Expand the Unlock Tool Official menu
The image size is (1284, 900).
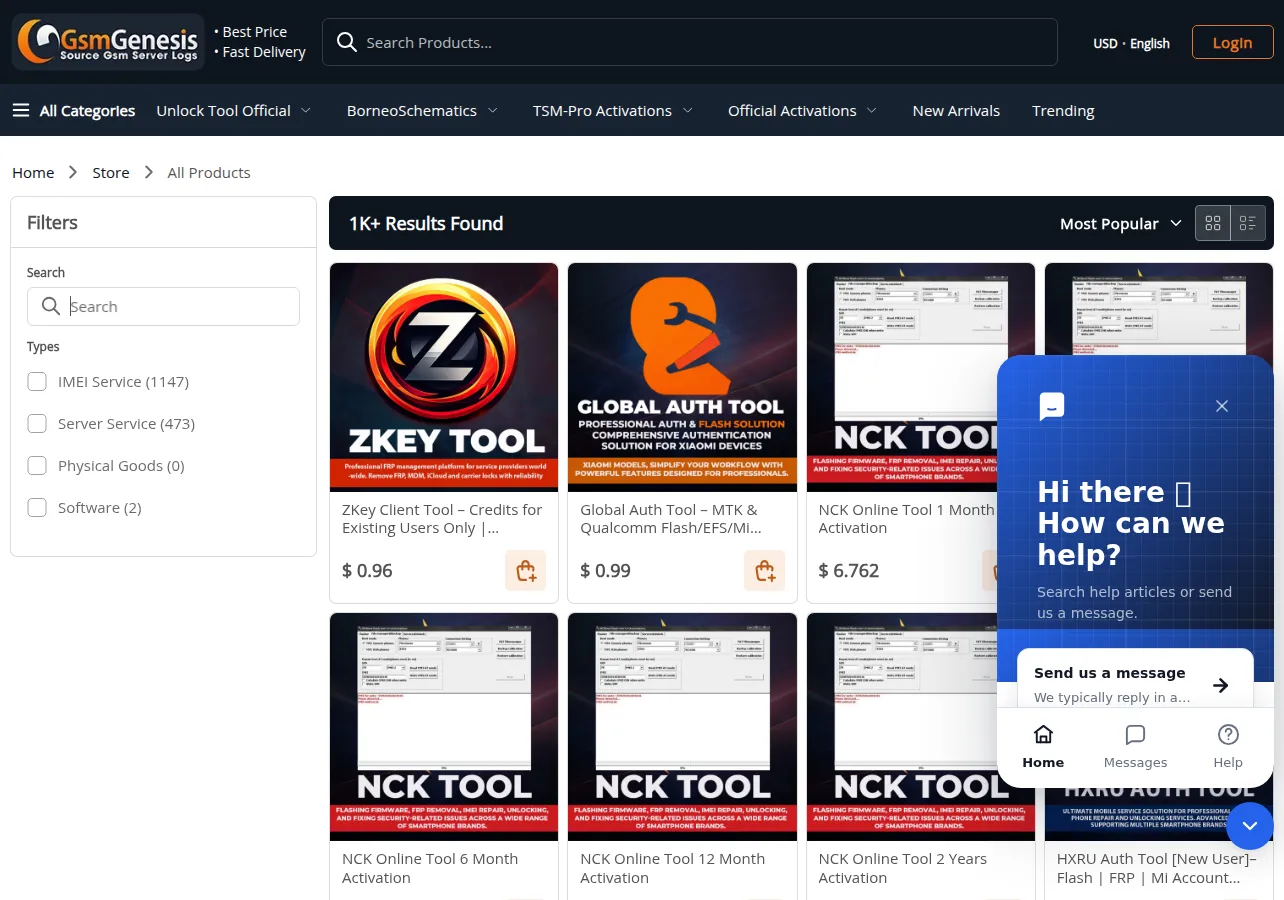234,111
